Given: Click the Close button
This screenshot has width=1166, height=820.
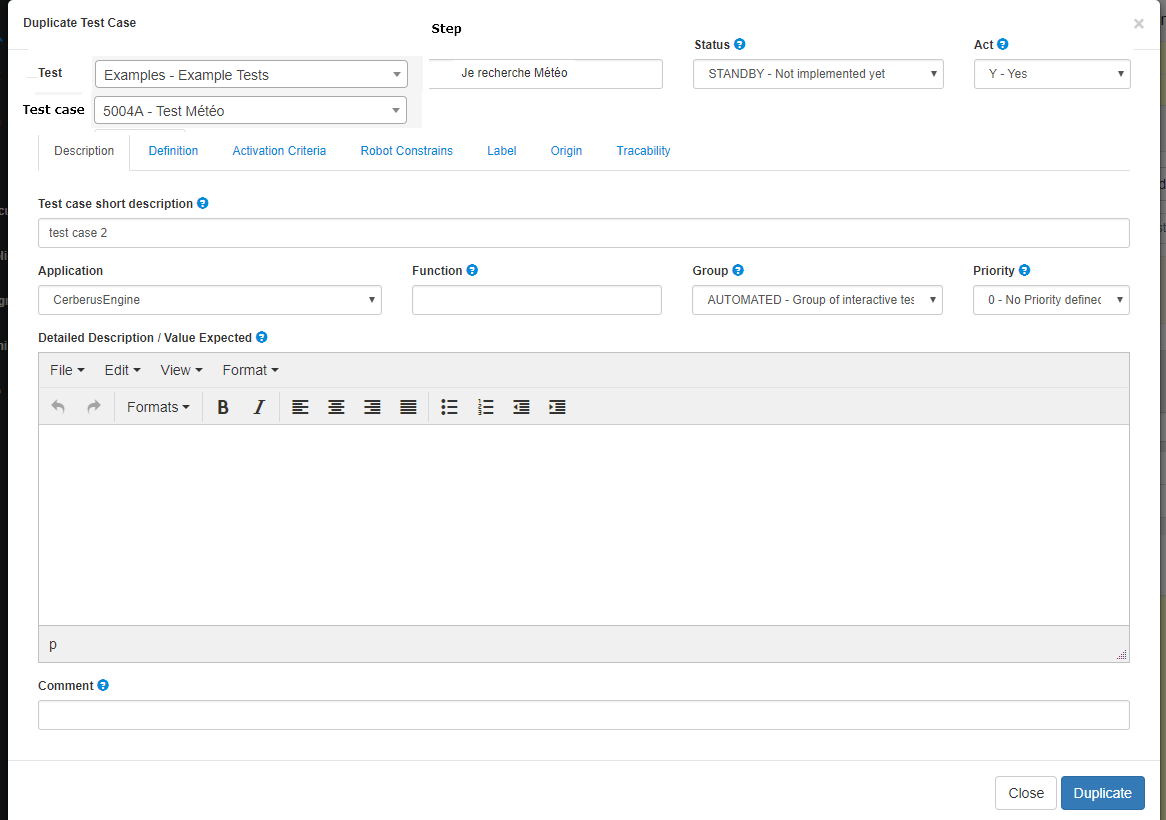Looking at the screenshot, I should pos(1025,793).
